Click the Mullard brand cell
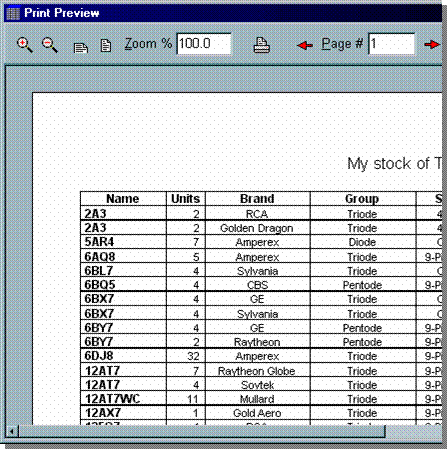Viewport: 447px width, 449px height. point(257,399)
